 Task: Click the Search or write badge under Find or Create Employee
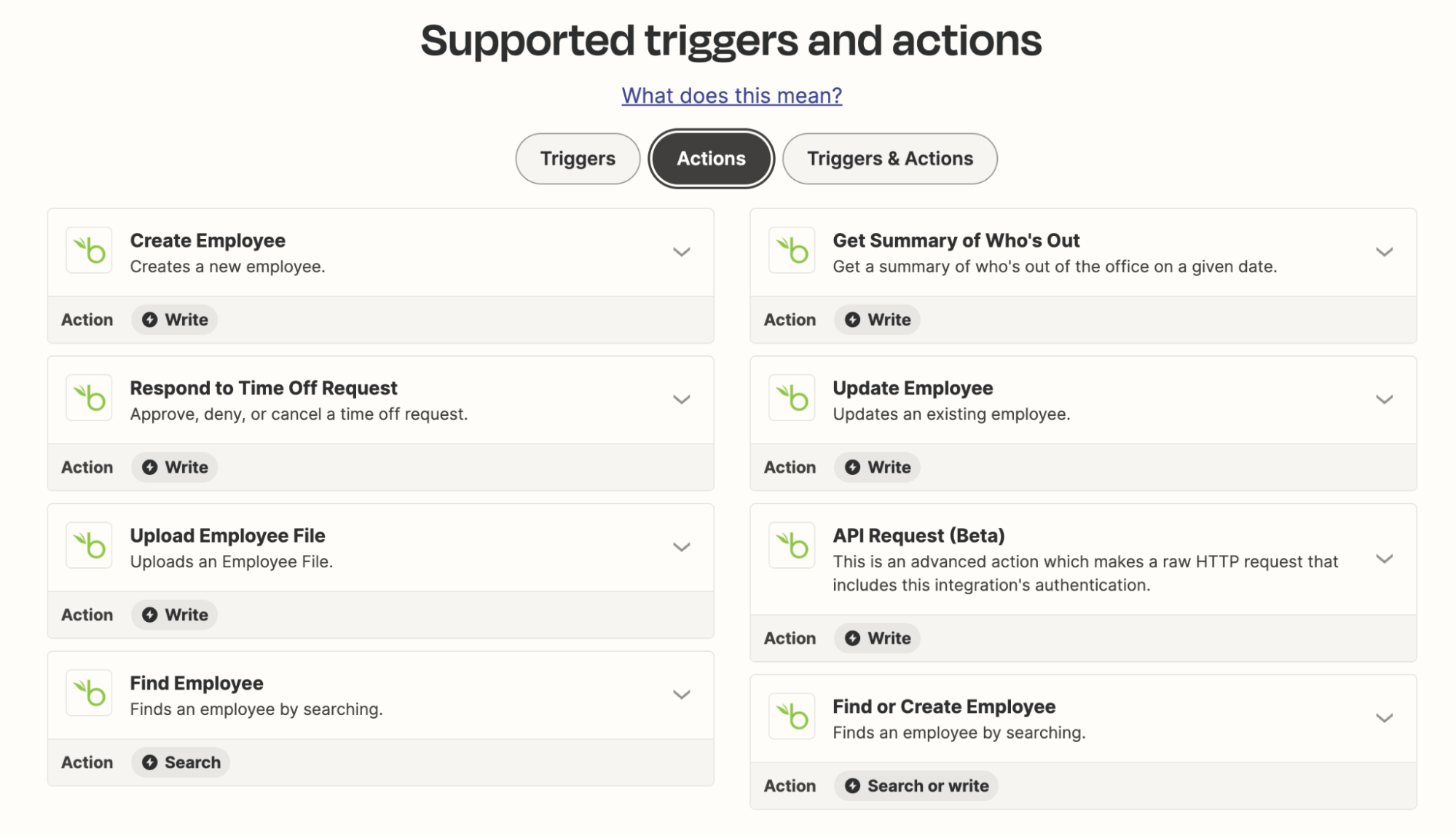tap(916, 786)
